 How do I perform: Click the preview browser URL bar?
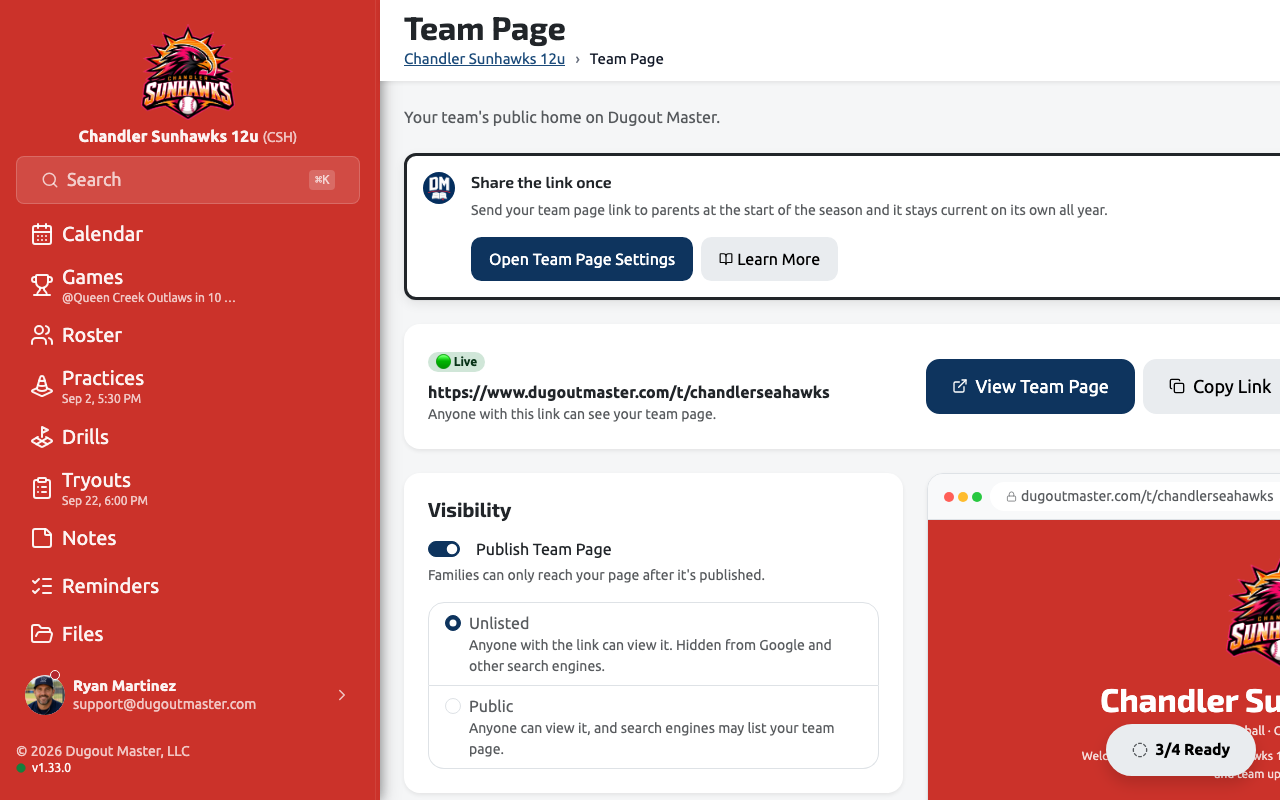[x=1138, y=496]
